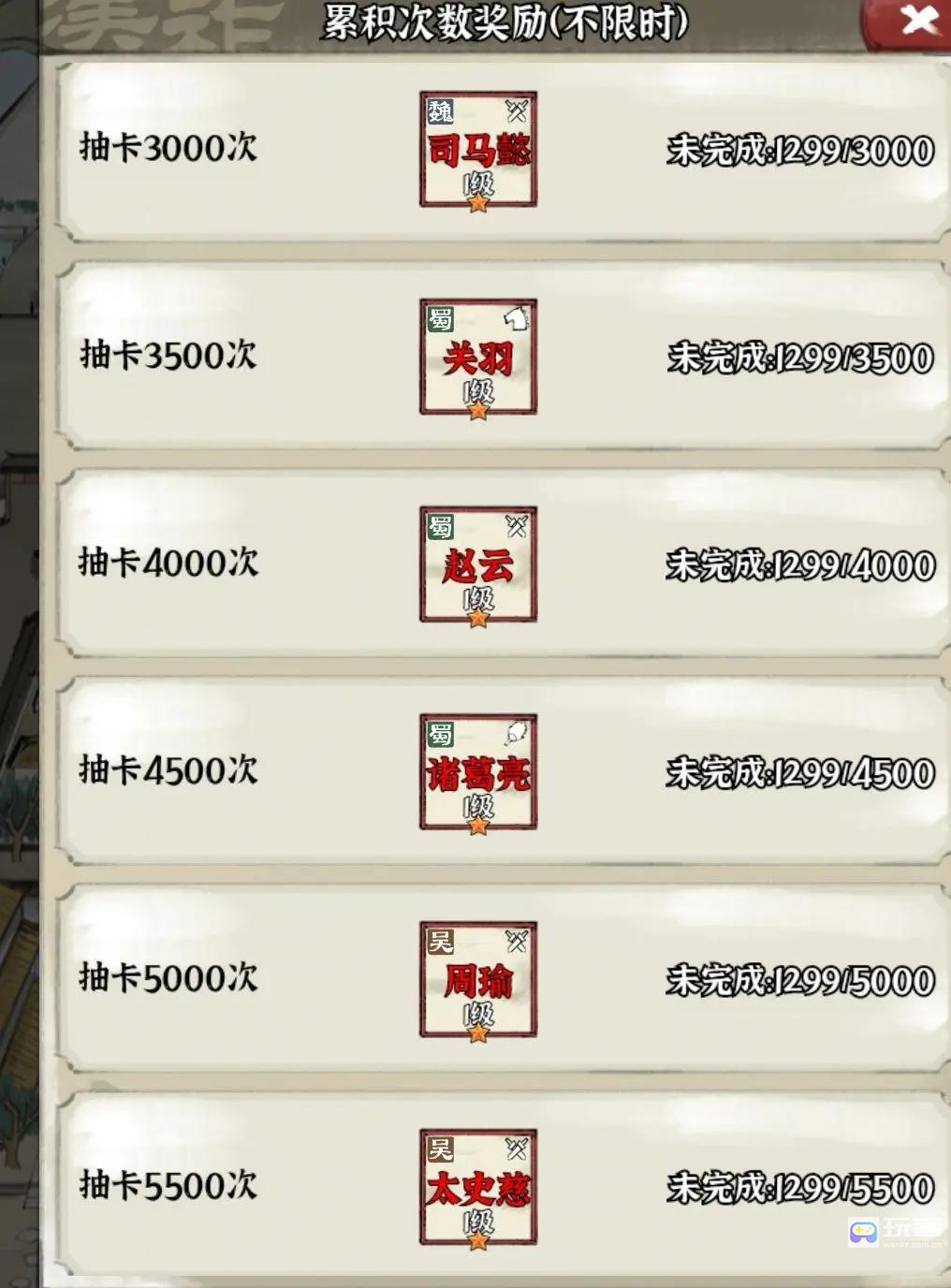Viewport: 951px width, 1288px height.
Task: Tap the 魏 faction badge on 司马懿
Action: pos(440,111)
